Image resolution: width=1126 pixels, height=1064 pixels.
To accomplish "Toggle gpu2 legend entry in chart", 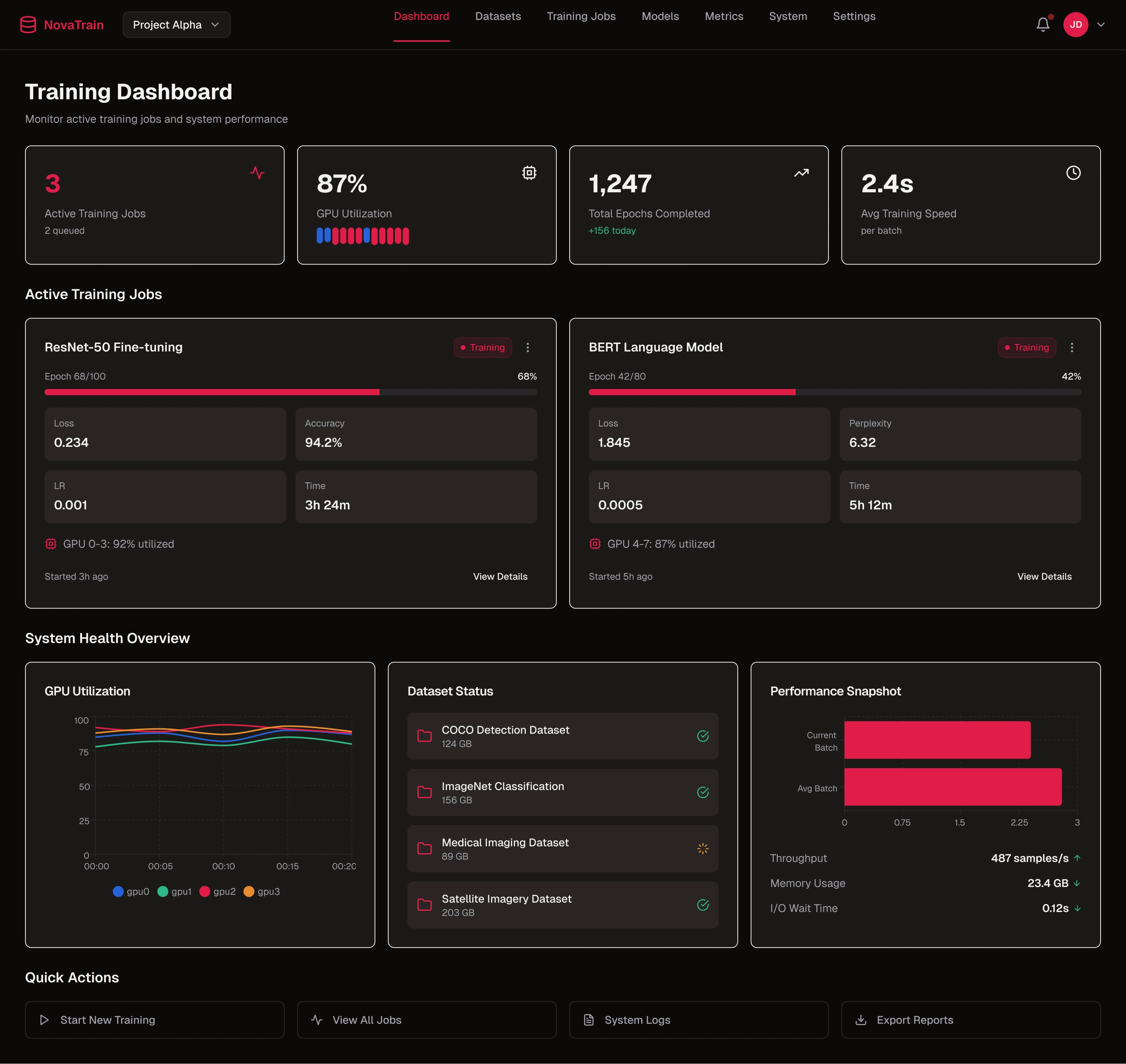I will 218,892.
